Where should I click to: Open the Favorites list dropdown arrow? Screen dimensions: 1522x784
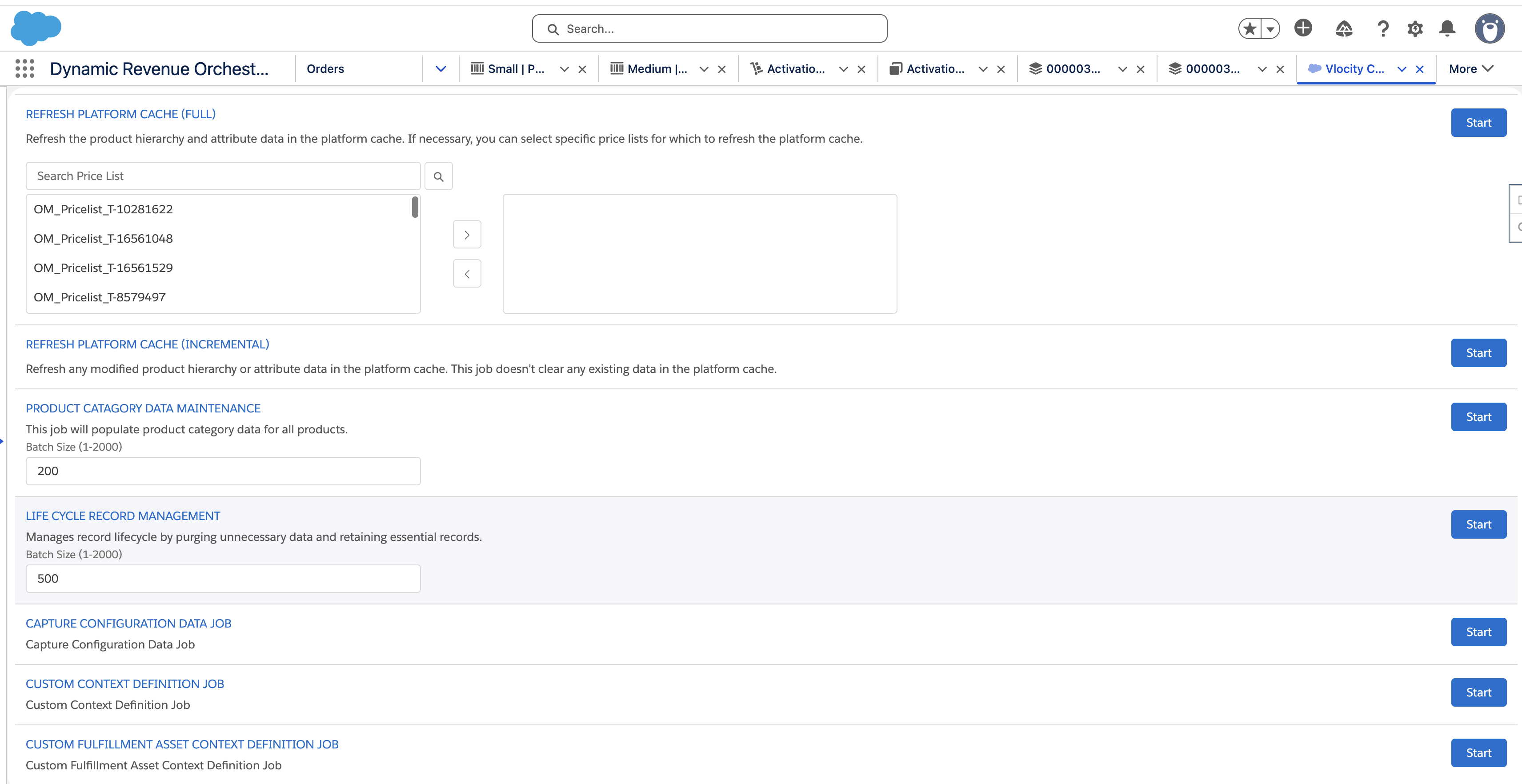1270,28
